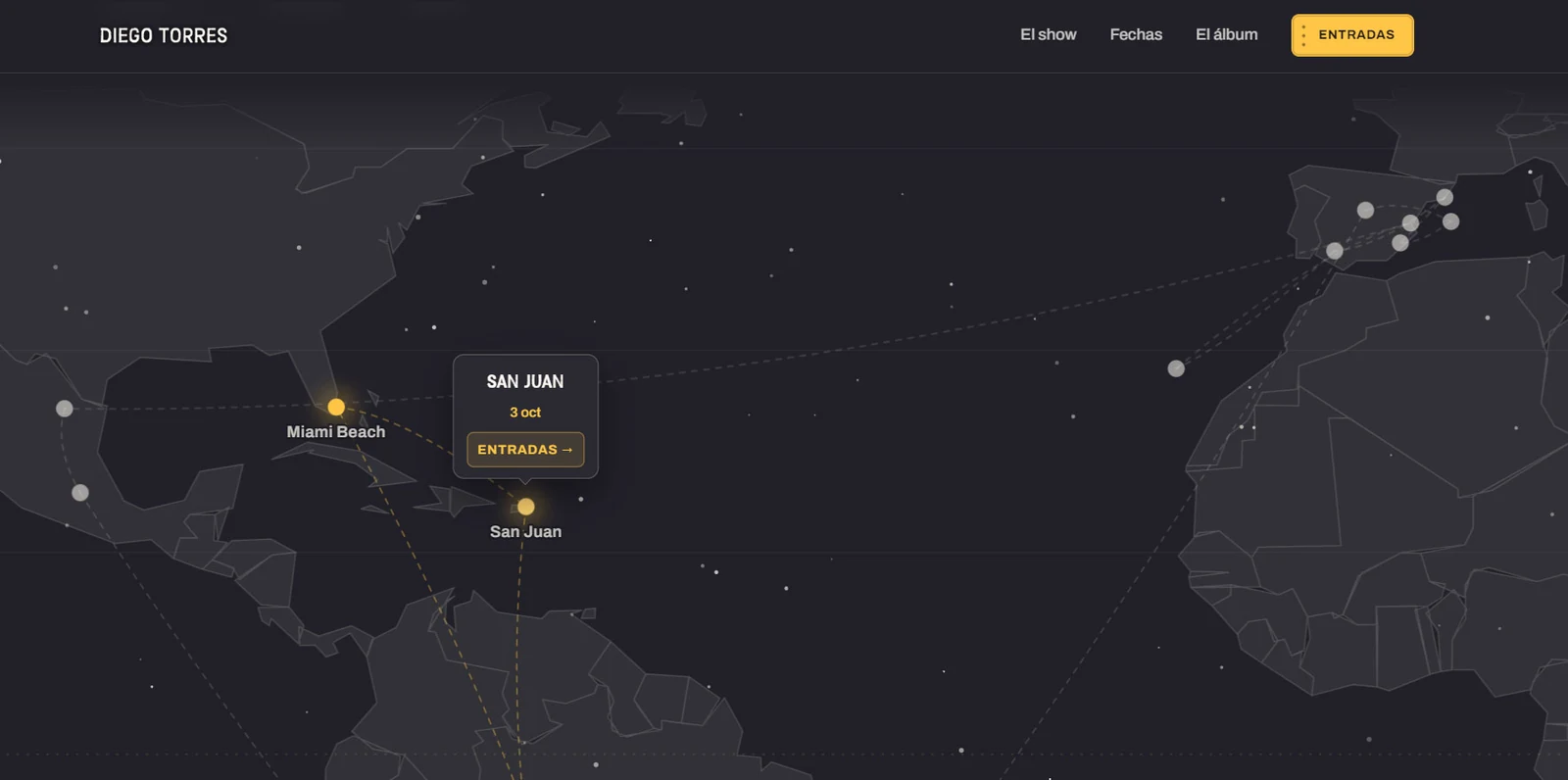The image size is (1568, 780).
Task: Open the El álbum navigation link
Action: click(1226, 34)
